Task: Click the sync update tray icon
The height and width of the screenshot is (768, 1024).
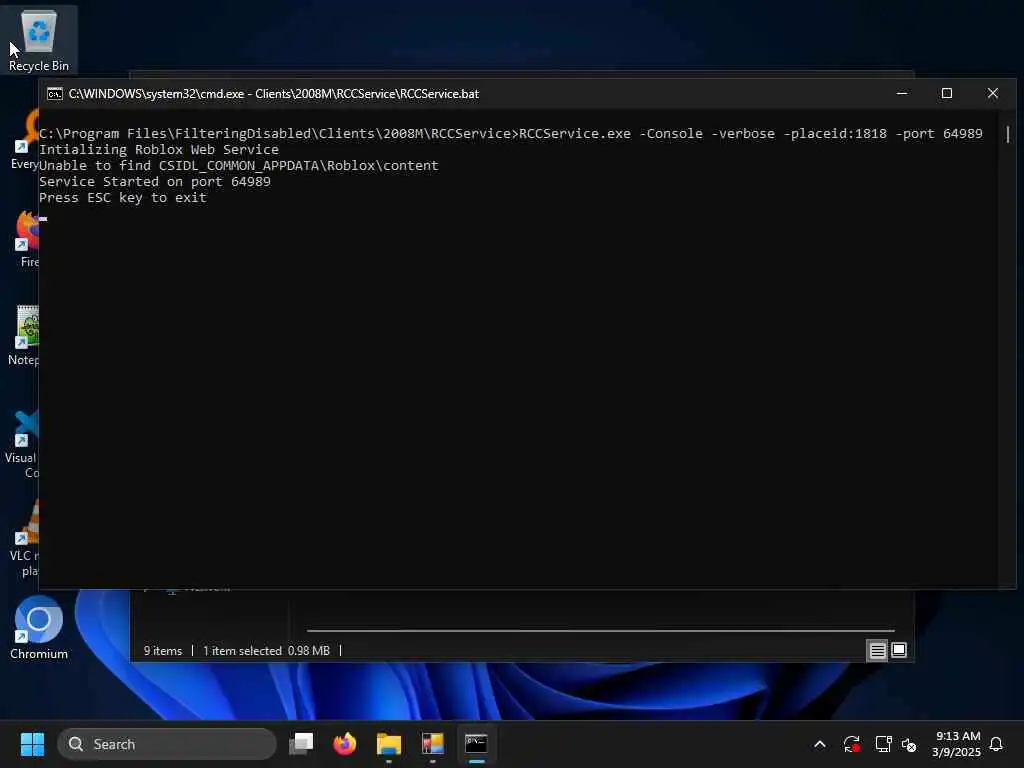Action: point(852,744)
